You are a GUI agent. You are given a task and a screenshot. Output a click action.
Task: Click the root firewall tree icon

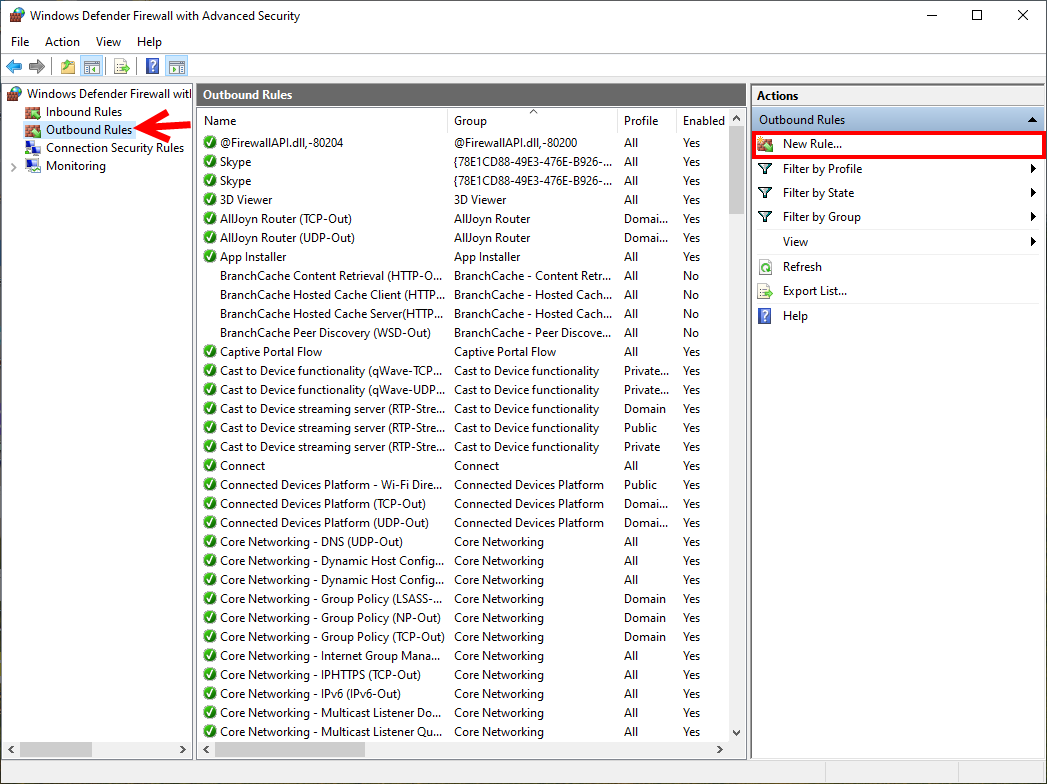click(x=15, y=93)
